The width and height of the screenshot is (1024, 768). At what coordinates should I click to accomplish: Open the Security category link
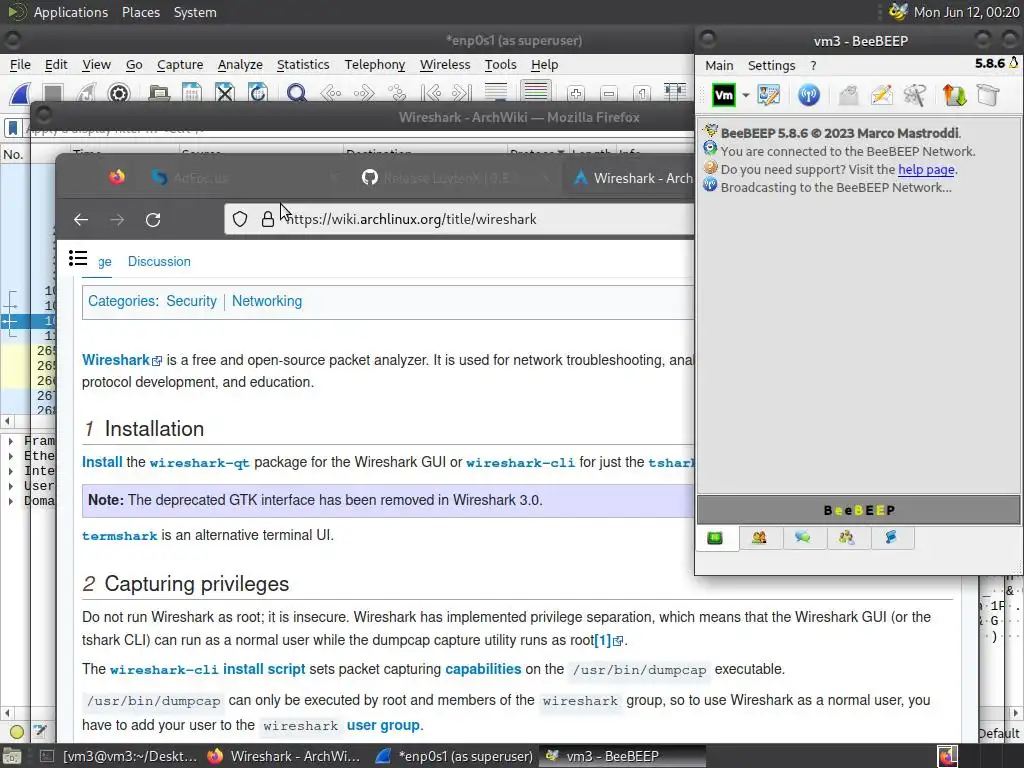(191, 301)
